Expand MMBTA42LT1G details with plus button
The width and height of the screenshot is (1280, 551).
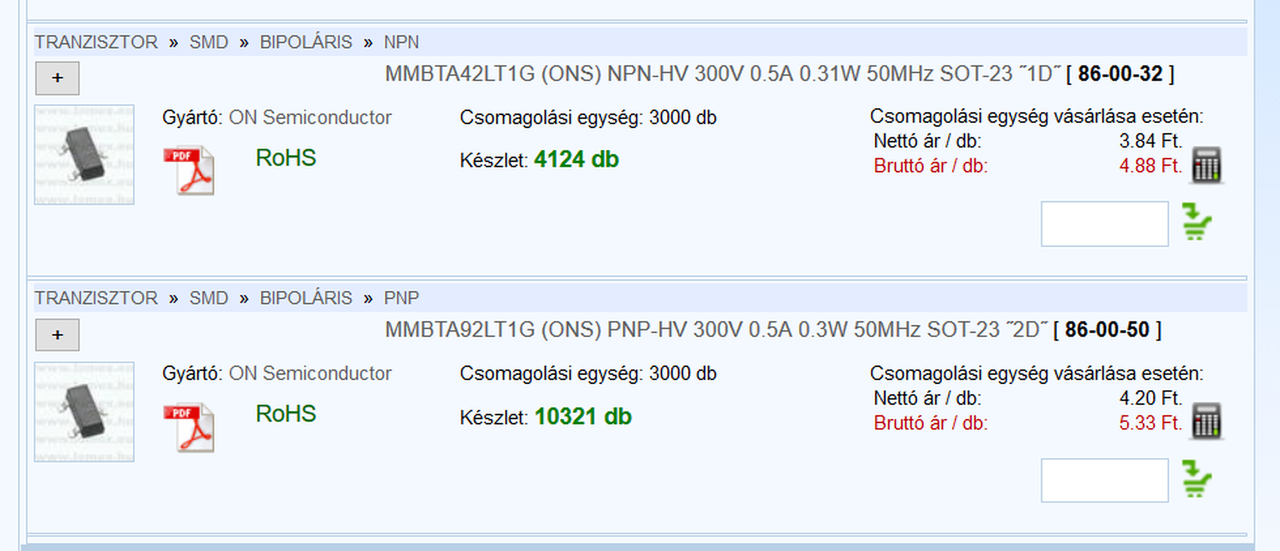coord(57,78)
